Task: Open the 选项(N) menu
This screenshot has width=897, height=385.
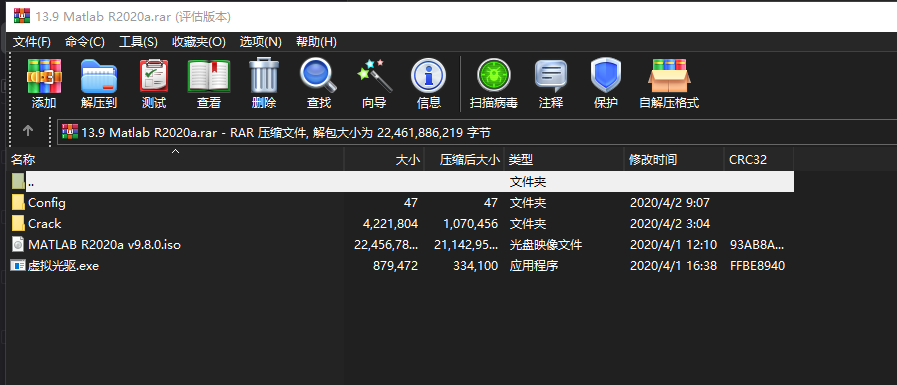Action: pyautogui.click(x=260, y=42)
